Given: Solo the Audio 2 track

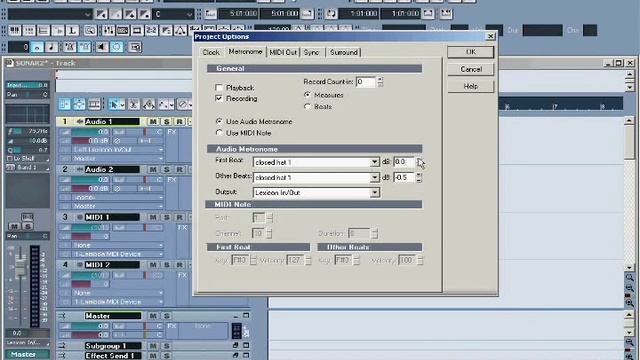Looking at the screenshot, I should pyautogui.click(x=167, y=169).
